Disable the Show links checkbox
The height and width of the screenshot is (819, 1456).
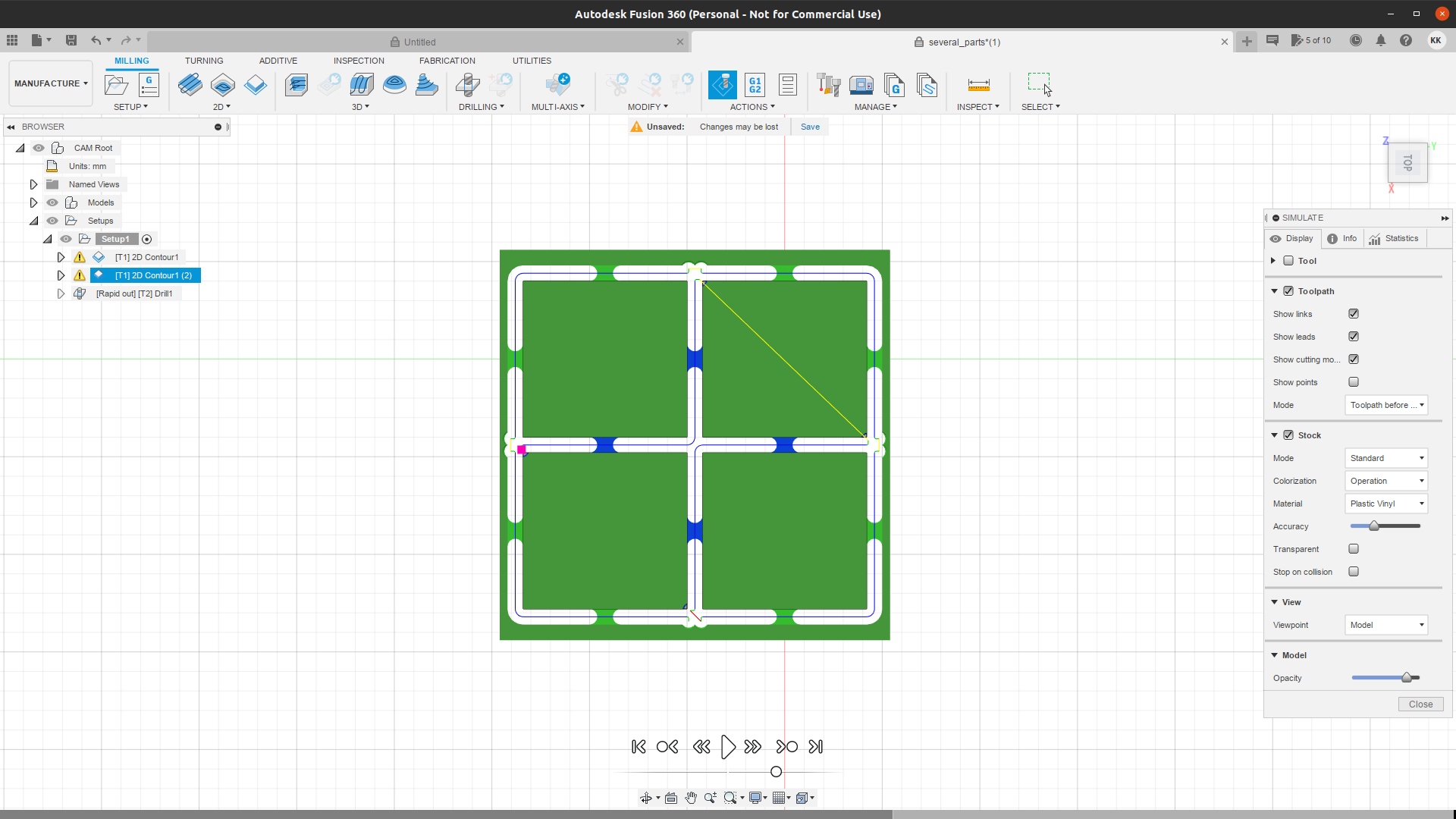point(1354,314)
